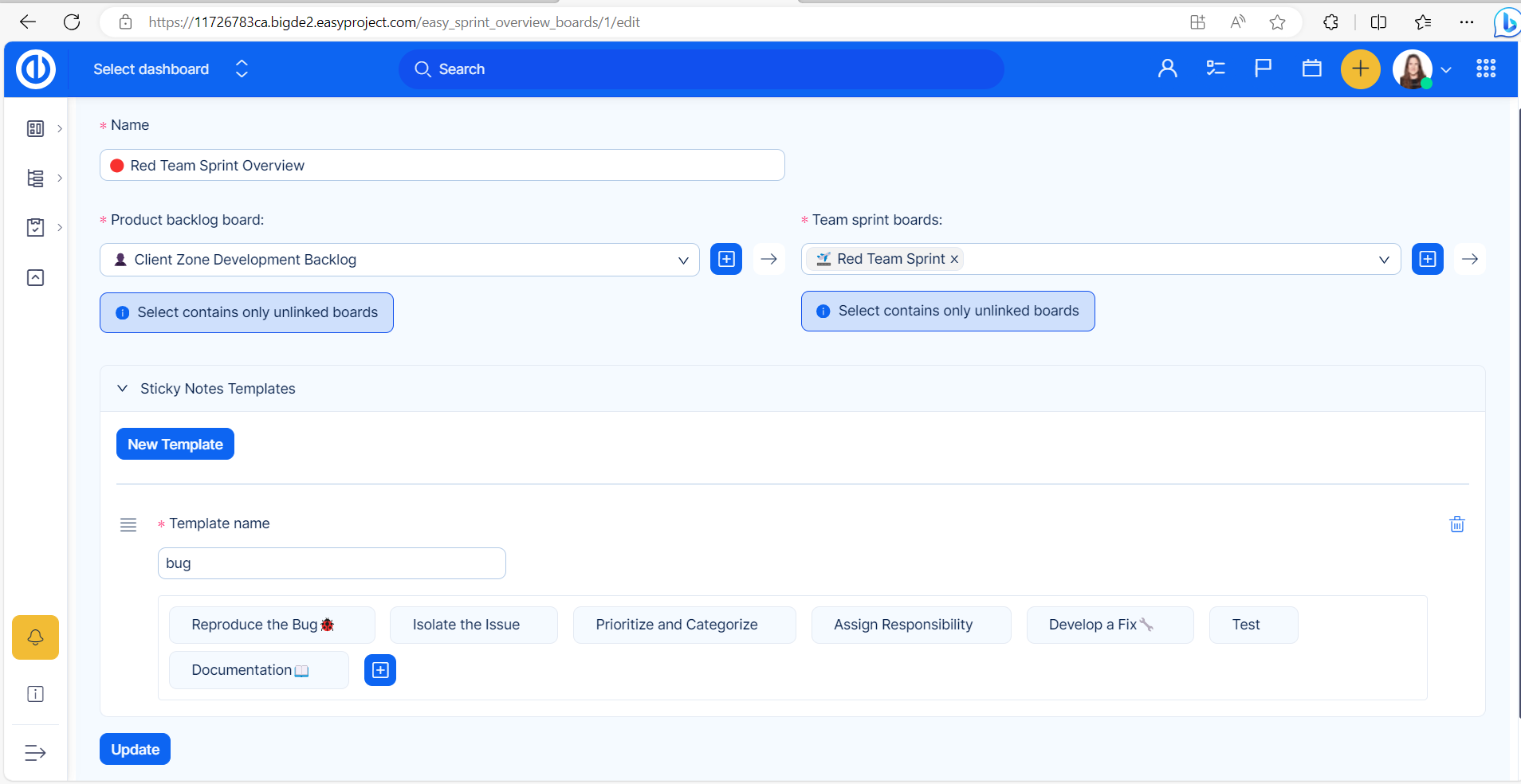
Task: Expand the left sidebar menu
Action: click(x=35, y=753)
